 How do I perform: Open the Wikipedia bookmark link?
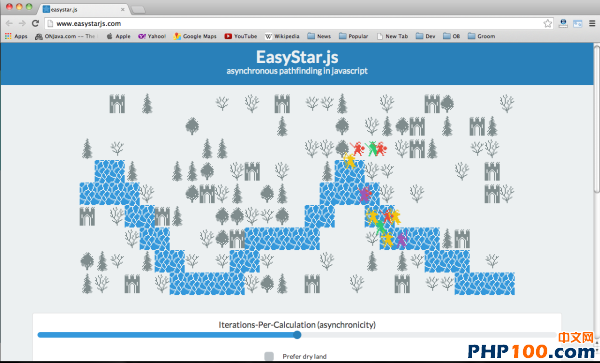point(282,36)
